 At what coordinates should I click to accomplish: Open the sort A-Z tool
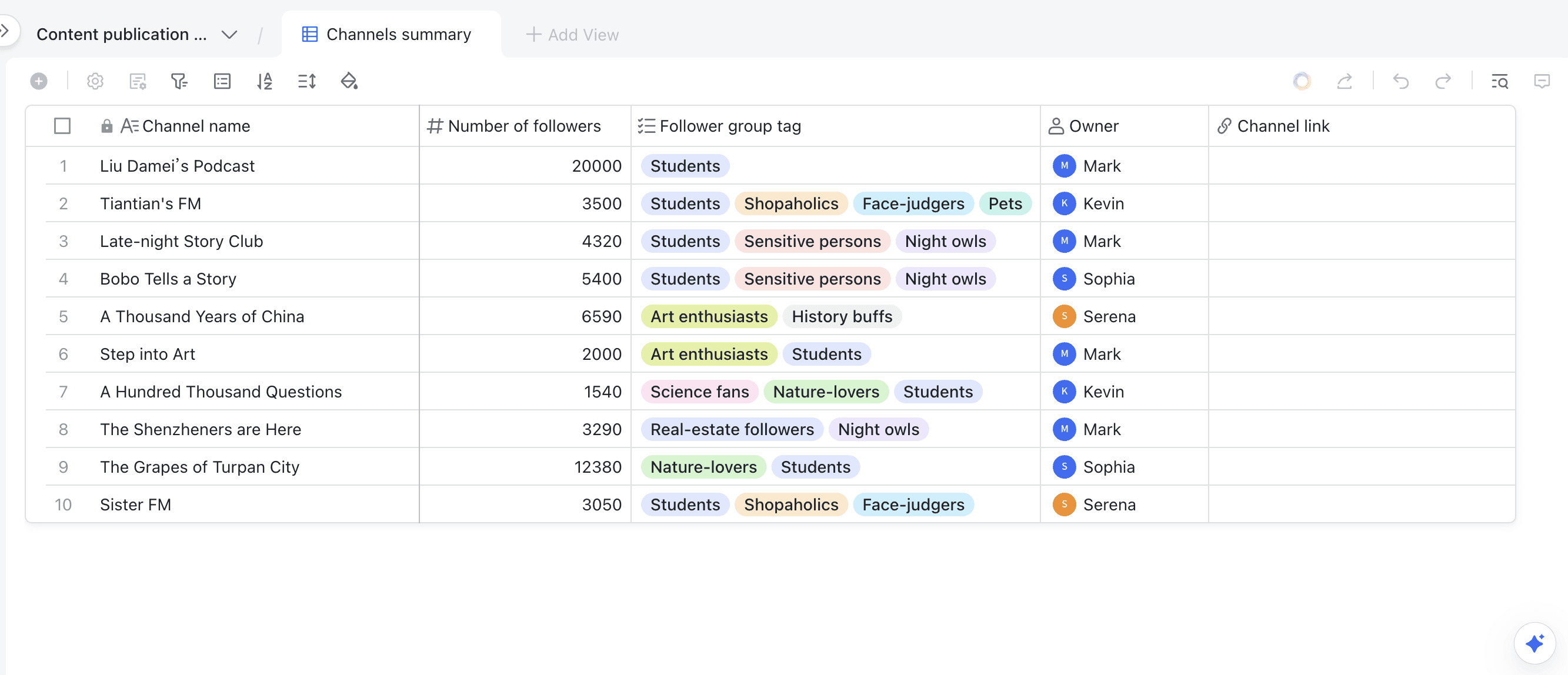coord(264,81)
